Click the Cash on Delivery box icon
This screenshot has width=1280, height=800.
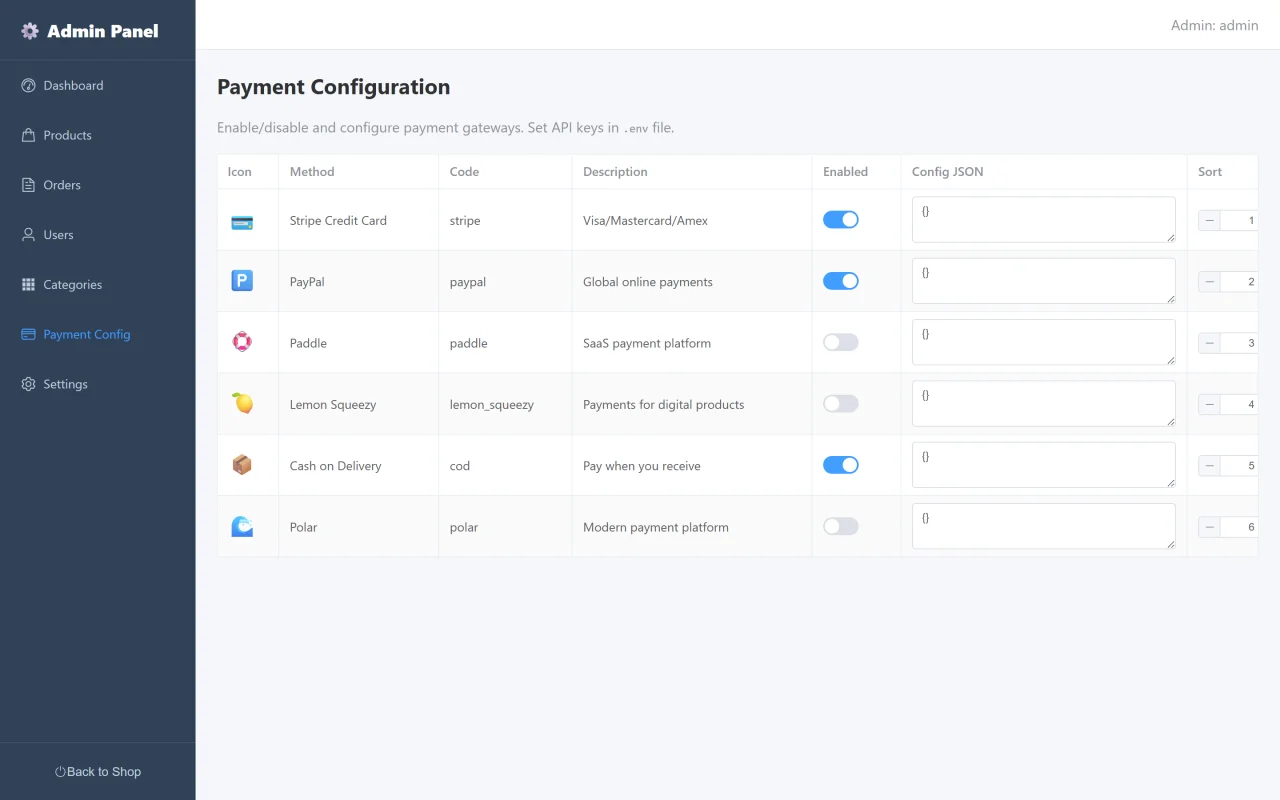(x=242, y=466)
